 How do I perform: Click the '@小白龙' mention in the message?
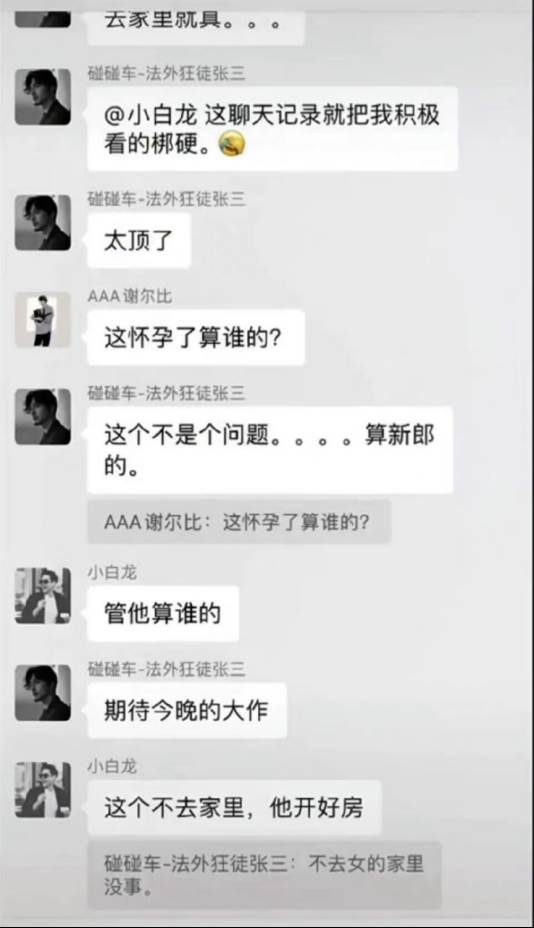click(x=150, y=115)
